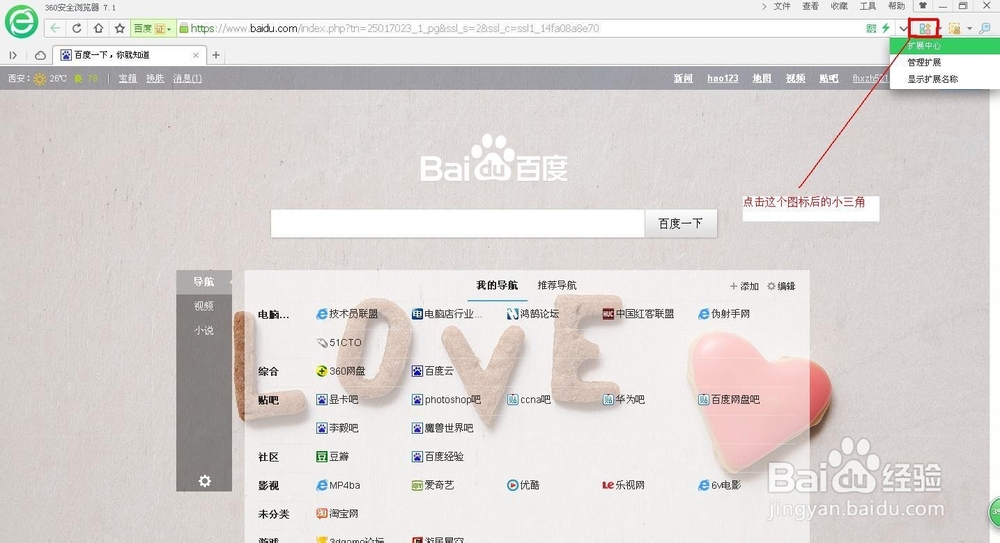Open the 技术员联盟 link

click(x=347, y=314)
